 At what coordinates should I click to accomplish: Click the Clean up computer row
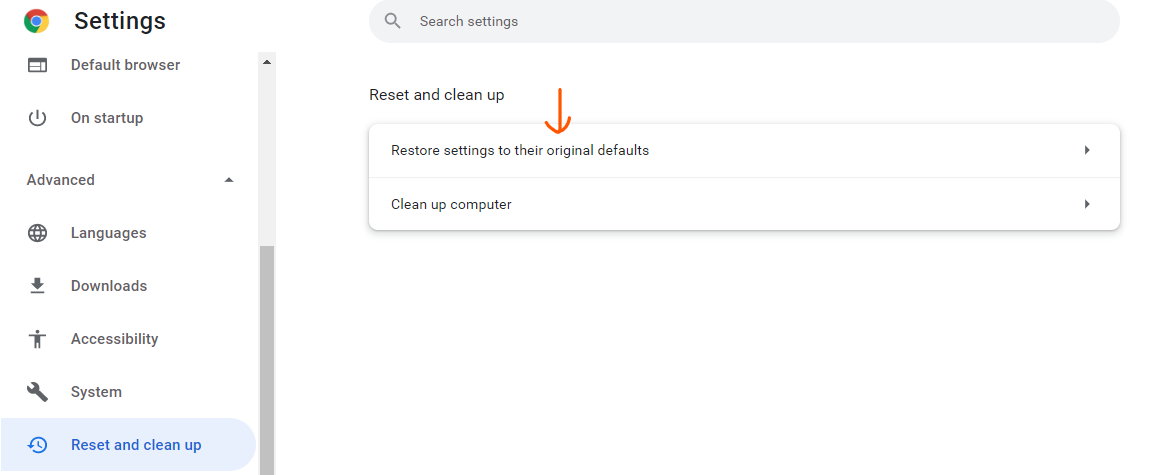744,203
